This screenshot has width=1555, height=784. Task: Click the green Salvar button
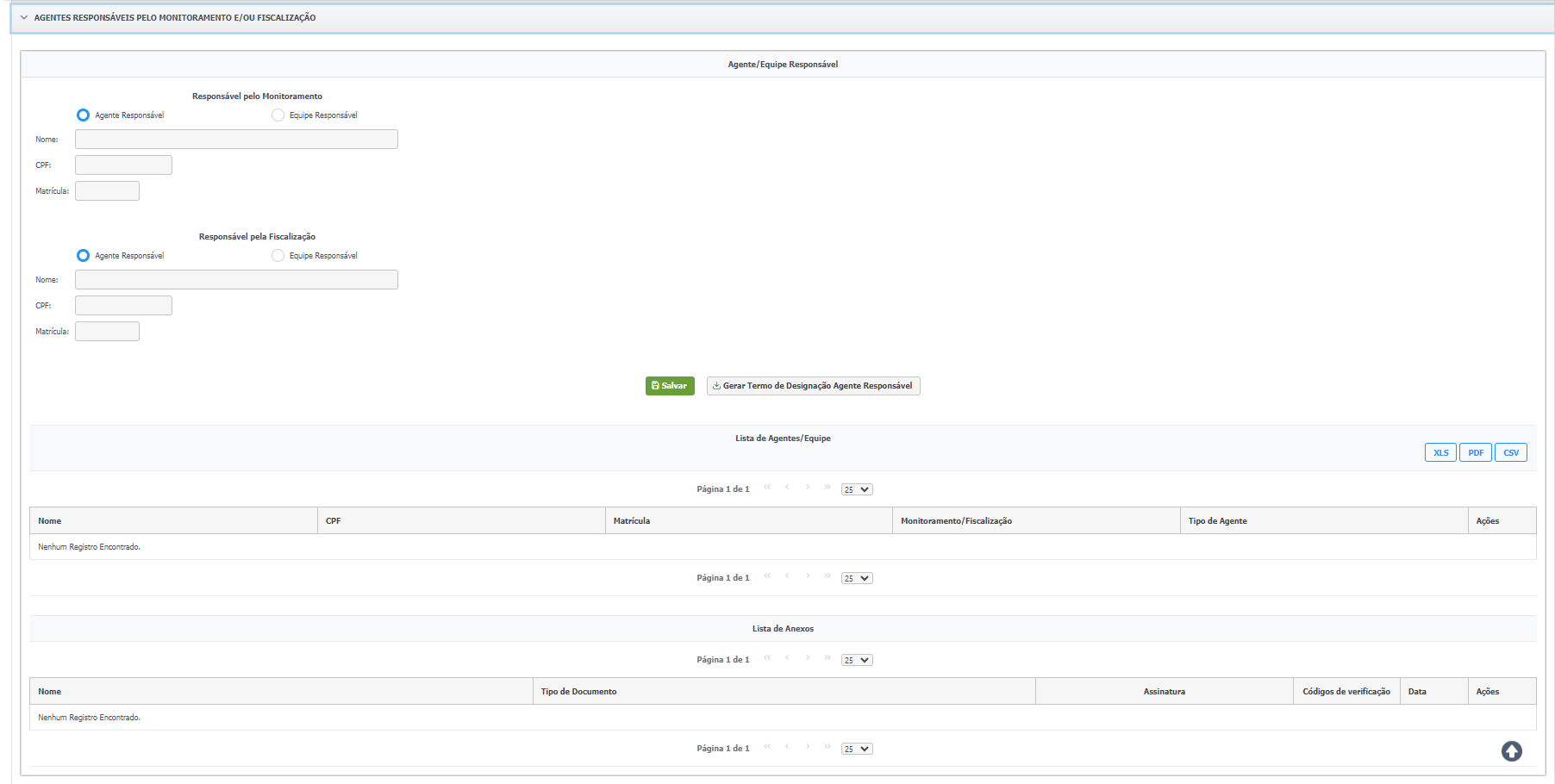coord(670,386)
